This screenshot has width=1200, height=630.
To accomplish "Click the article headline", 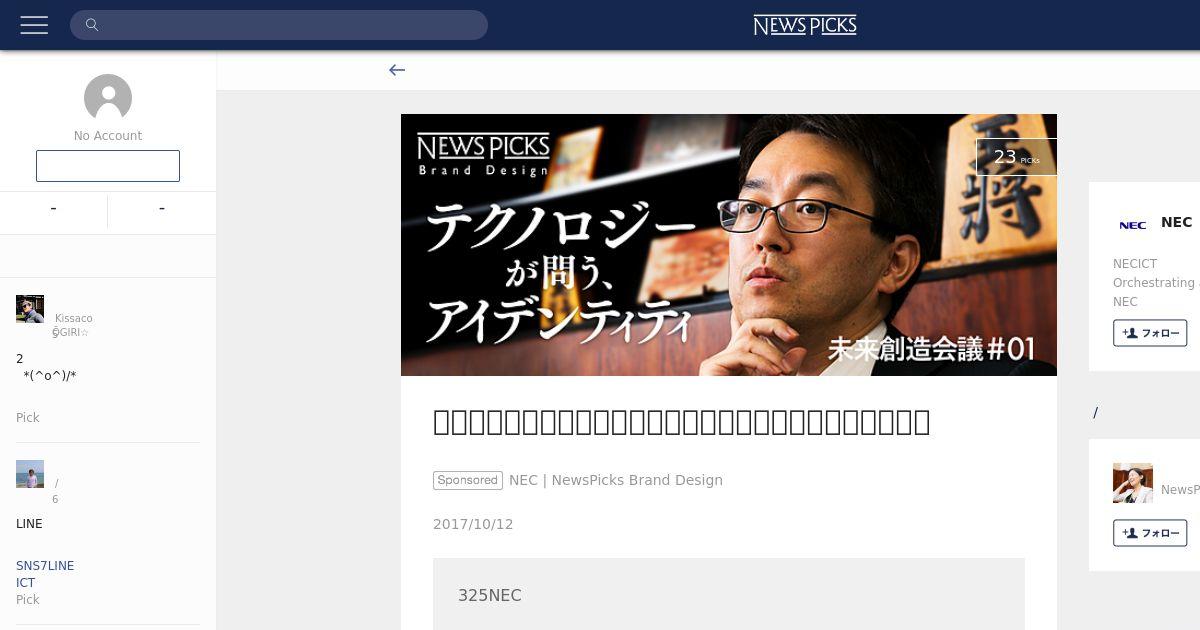I will [681, 422].
